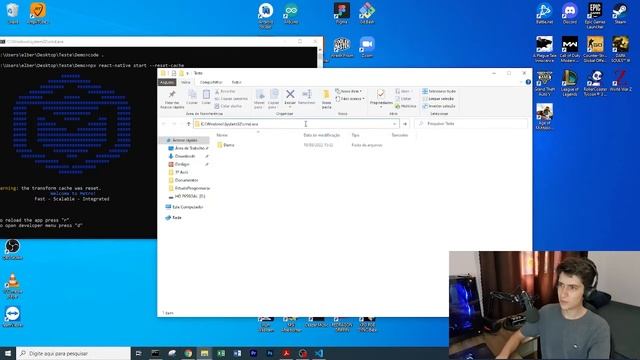Open A Plague Tale Innocence shortcut

click(544, 49)
